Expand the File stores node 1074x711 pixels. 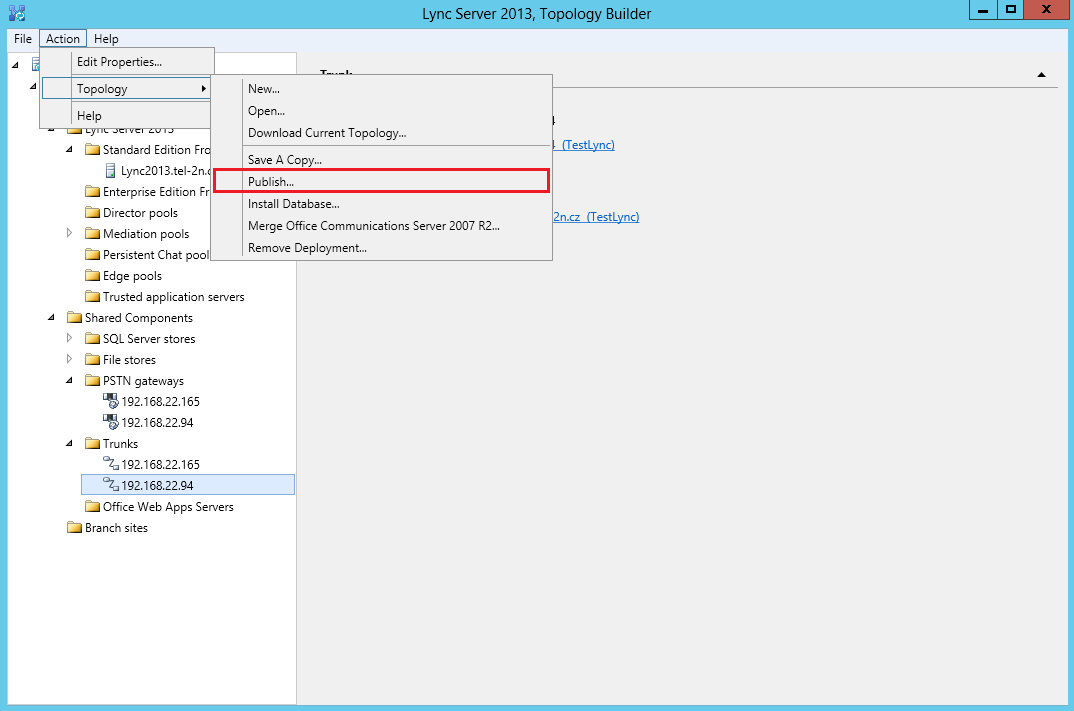[x=69, y=359]
